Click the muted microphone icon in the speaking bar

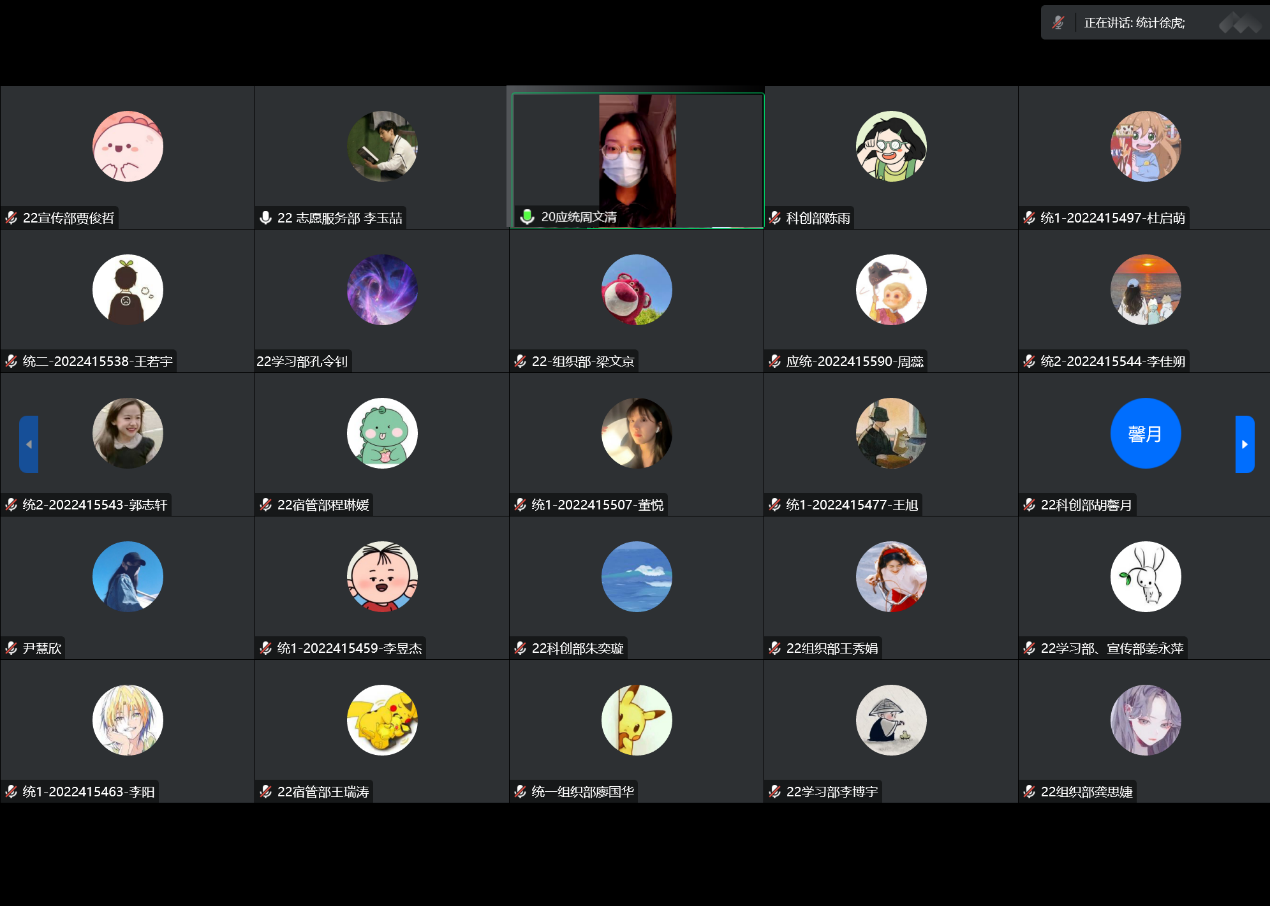click(1058, 23)
